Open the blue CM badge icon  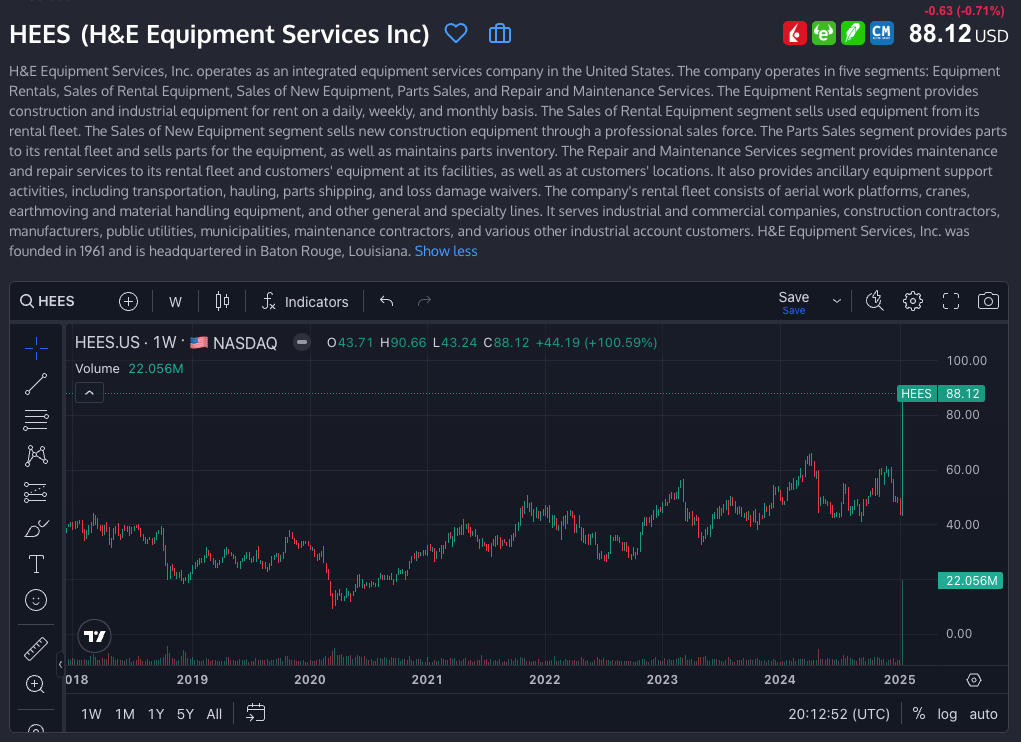tap(882, 33)
